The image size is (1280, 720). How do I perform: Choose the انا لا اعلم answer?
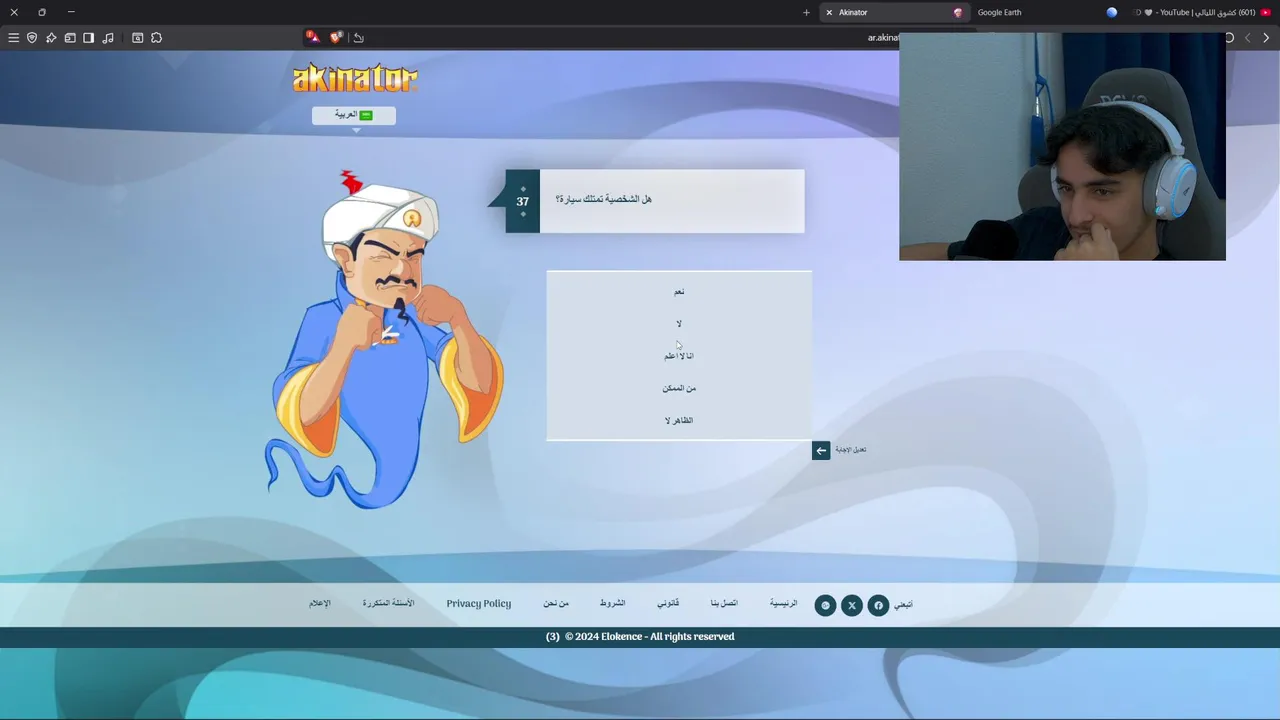pos(679,356)
